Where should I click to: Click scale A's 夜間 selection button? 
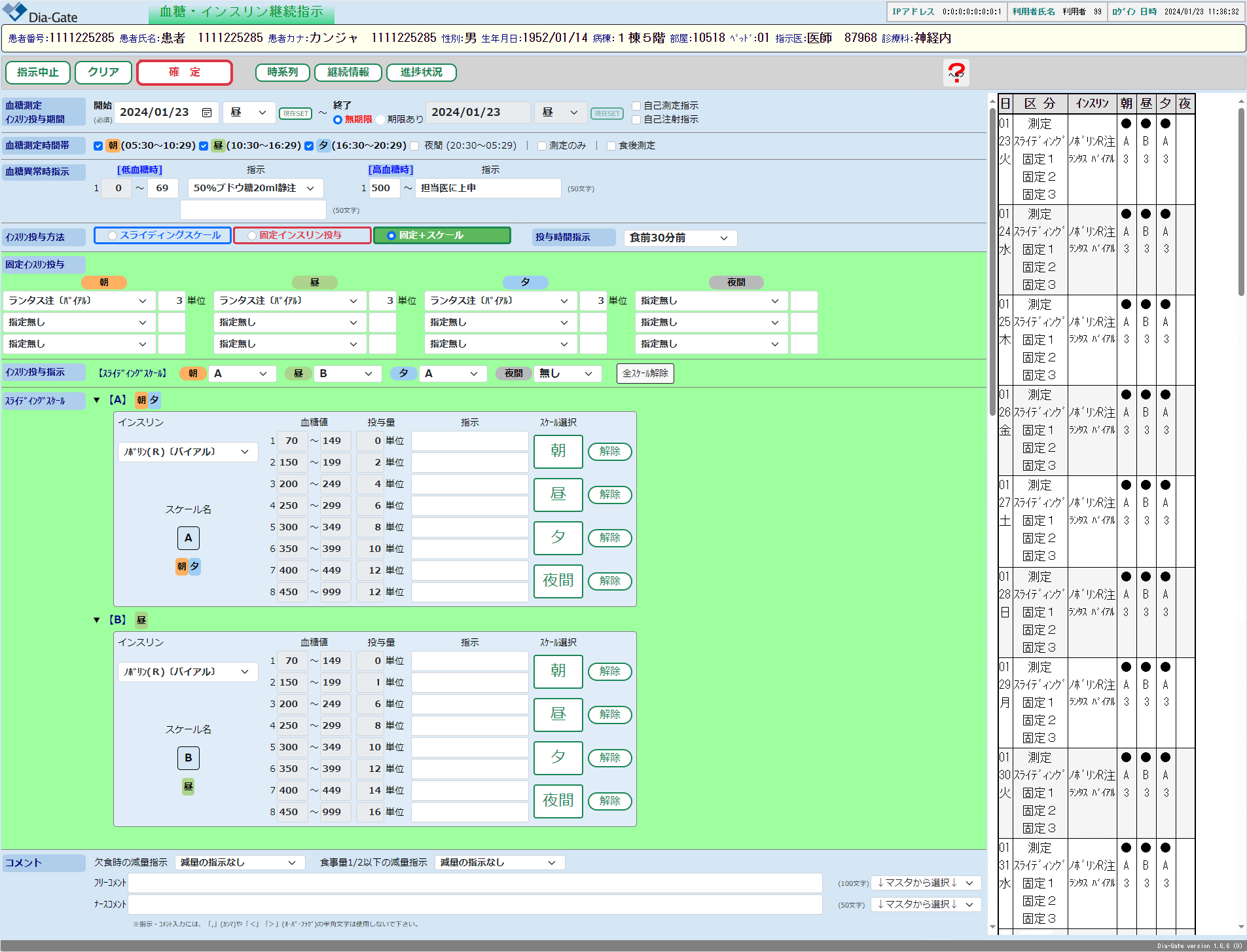point(558,581)
